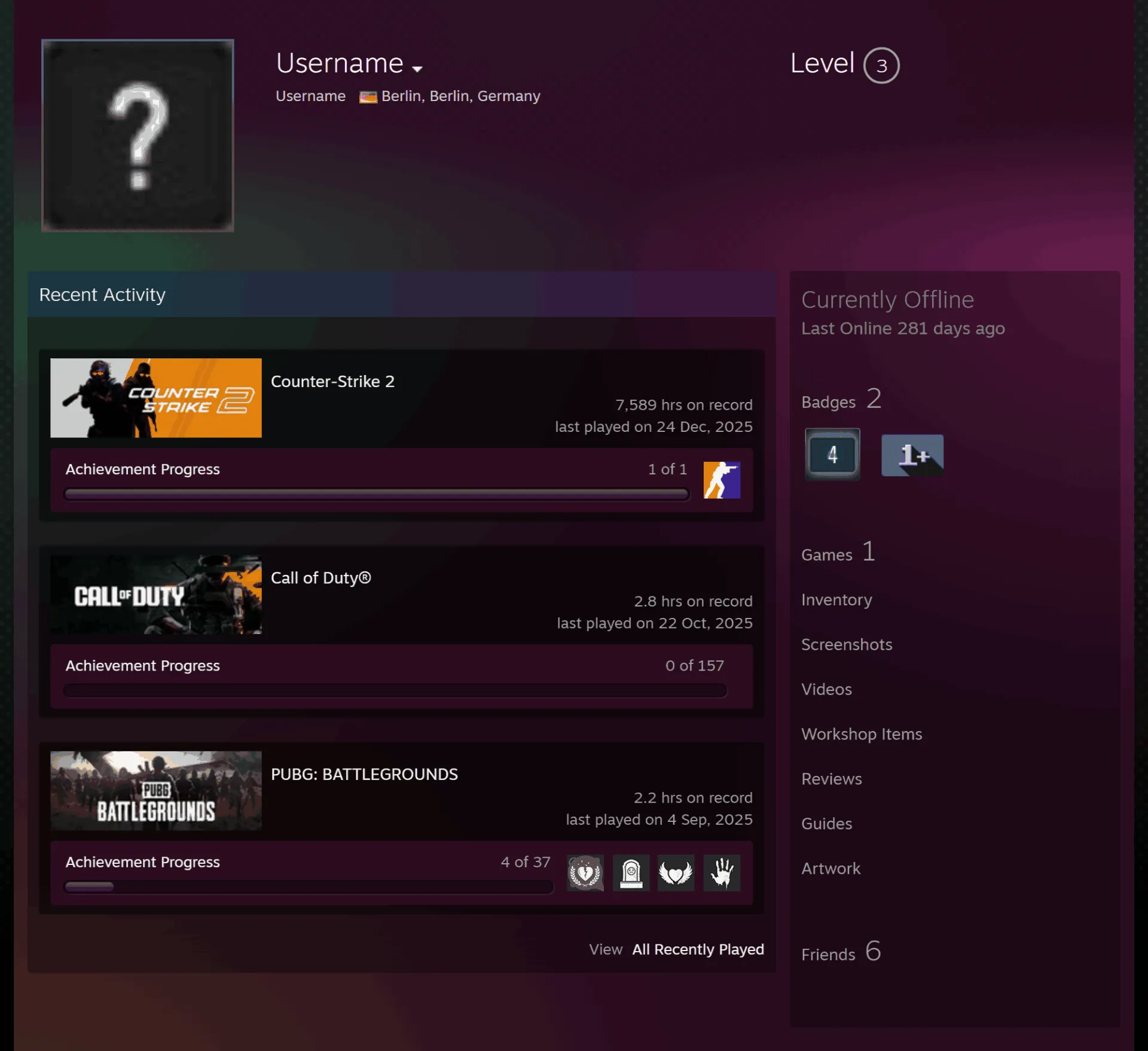Click the profile avatar question mark image

[138, 135]
